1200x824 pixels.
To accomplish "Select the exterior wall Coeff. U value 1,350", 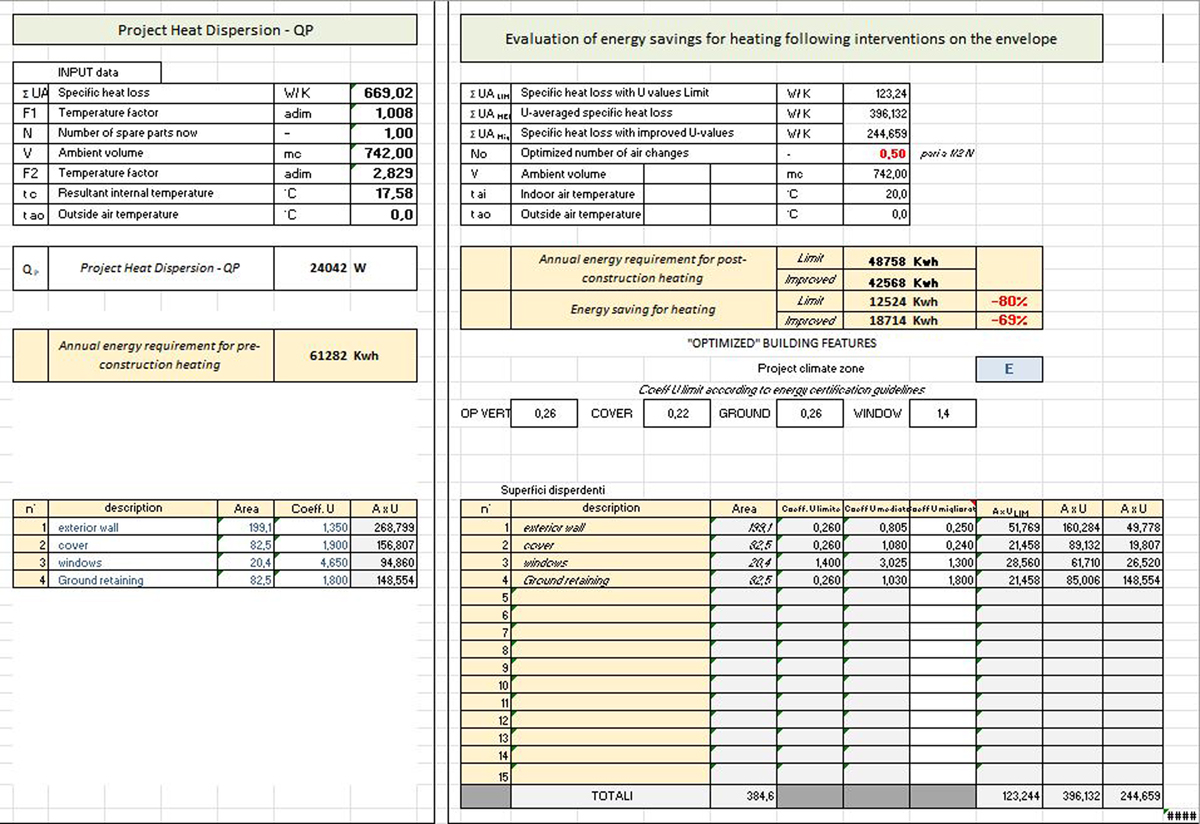I will click(x=312, y=527).
